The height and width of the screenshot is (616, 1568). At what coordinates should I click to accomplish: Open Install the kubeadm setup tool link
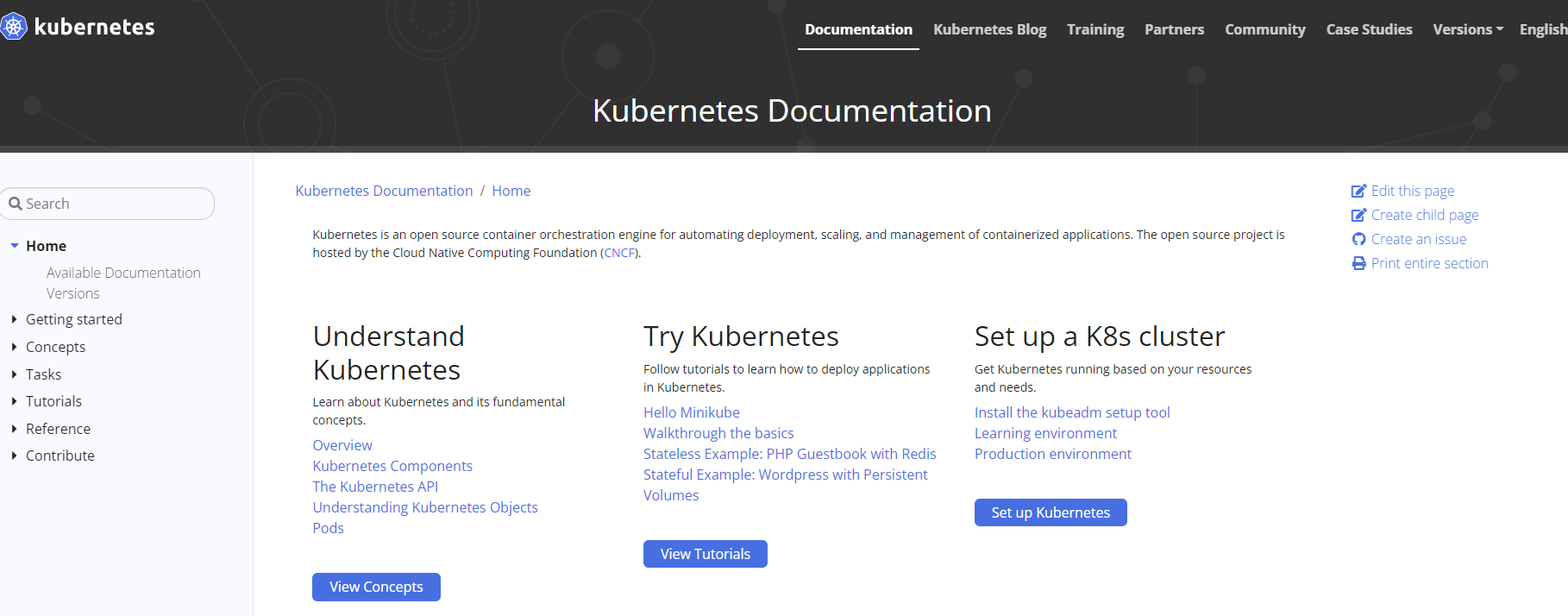coord(1072,412)
